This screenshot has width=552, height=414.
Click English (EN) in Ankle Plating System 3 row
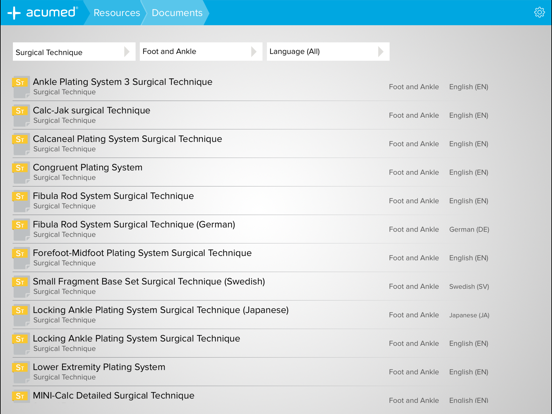[469, 87]
